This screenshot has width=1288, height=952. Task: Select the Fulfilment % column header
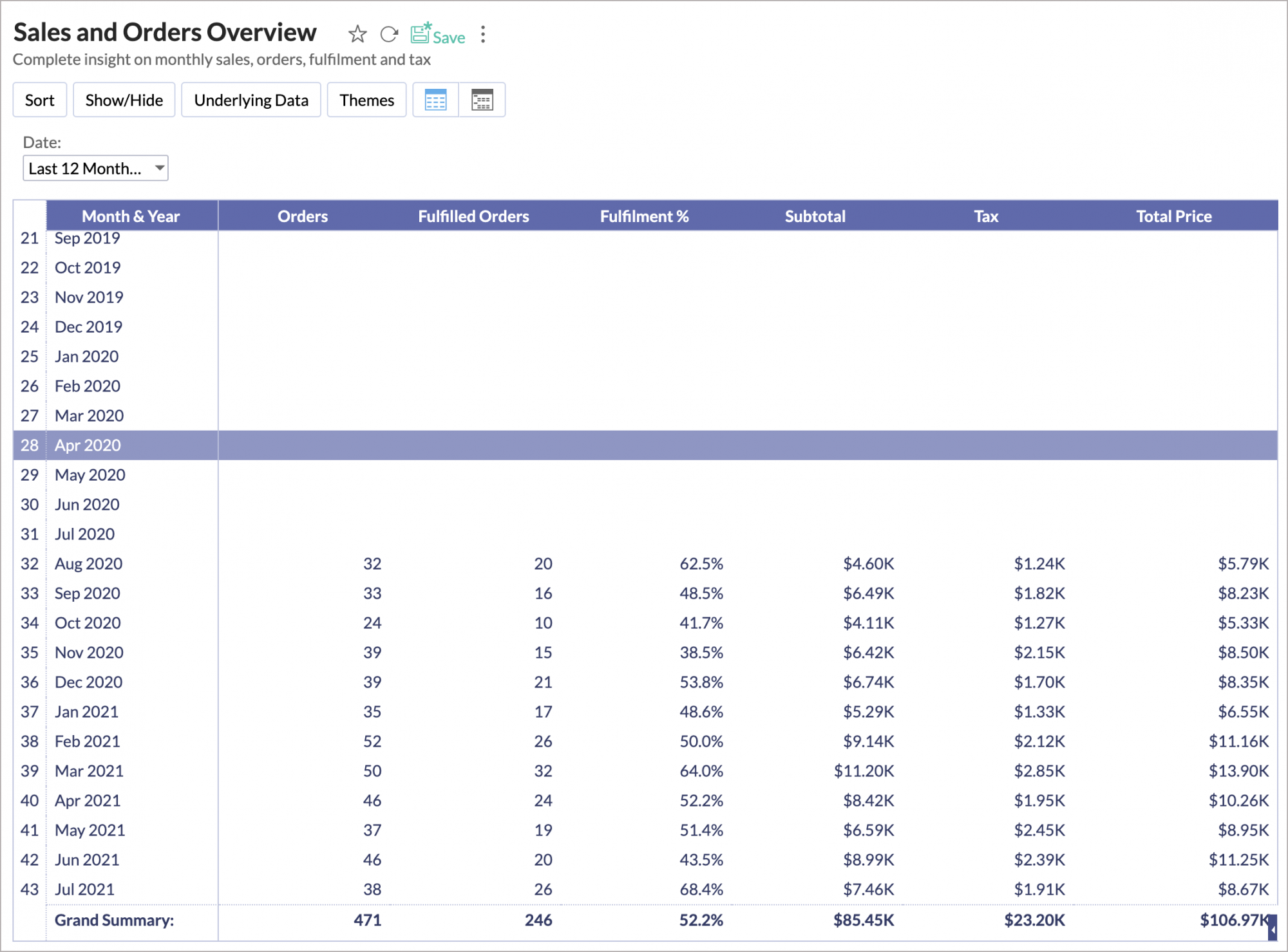[x=644, y=216]
